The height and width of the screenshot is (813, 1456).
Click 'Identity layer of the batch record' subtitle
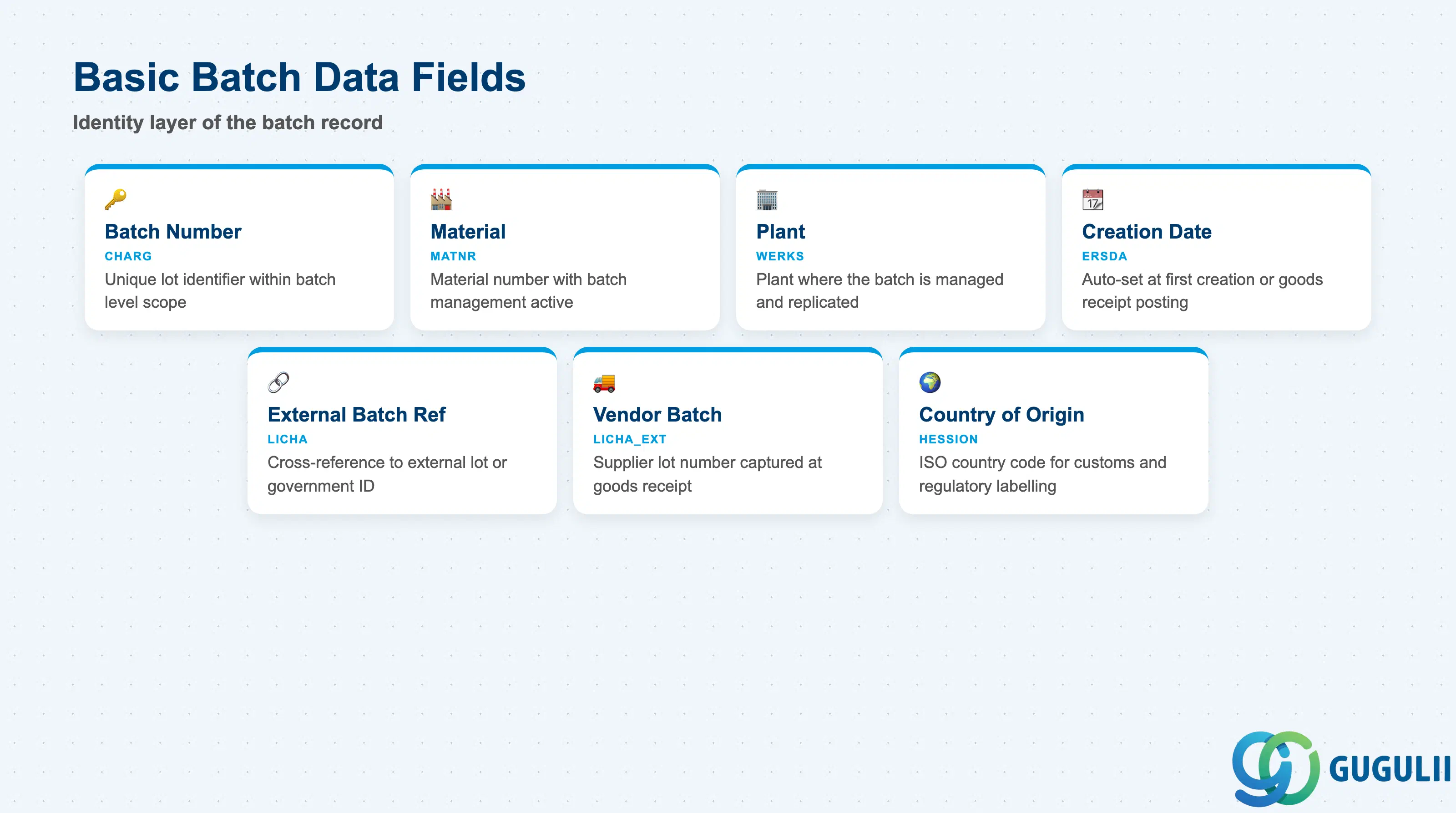click(228, 123)
